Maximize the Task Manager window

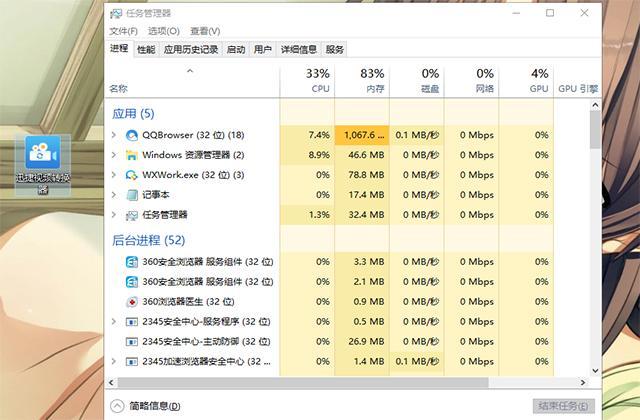(550, 13)
